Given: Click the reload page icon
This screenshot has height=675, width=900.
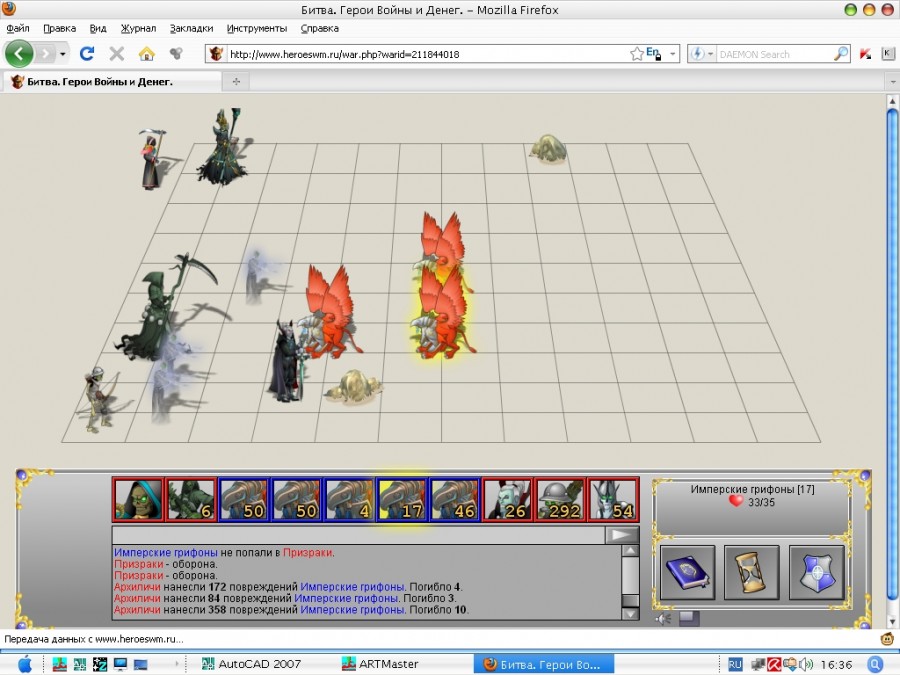Looking at the screenshot, I should point(87,54).
